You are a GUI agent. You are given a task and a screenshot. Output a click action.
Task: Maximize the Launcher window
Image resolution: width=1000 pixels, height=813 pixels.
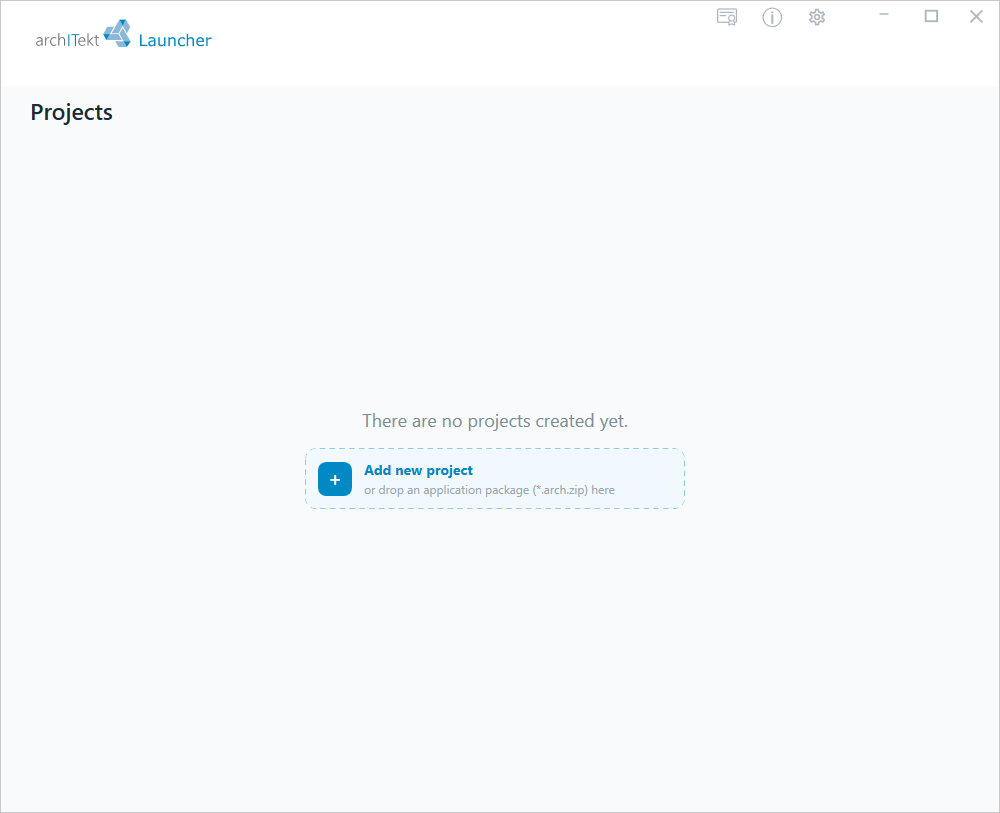point(931,16)
